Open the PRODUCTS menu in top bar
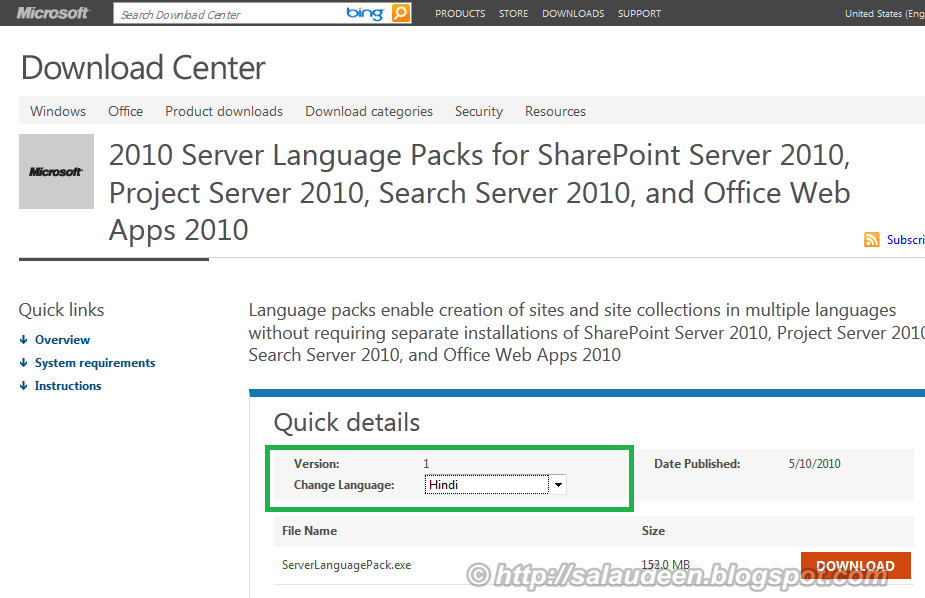Viewport: 925px width, 598px height. 460,13
